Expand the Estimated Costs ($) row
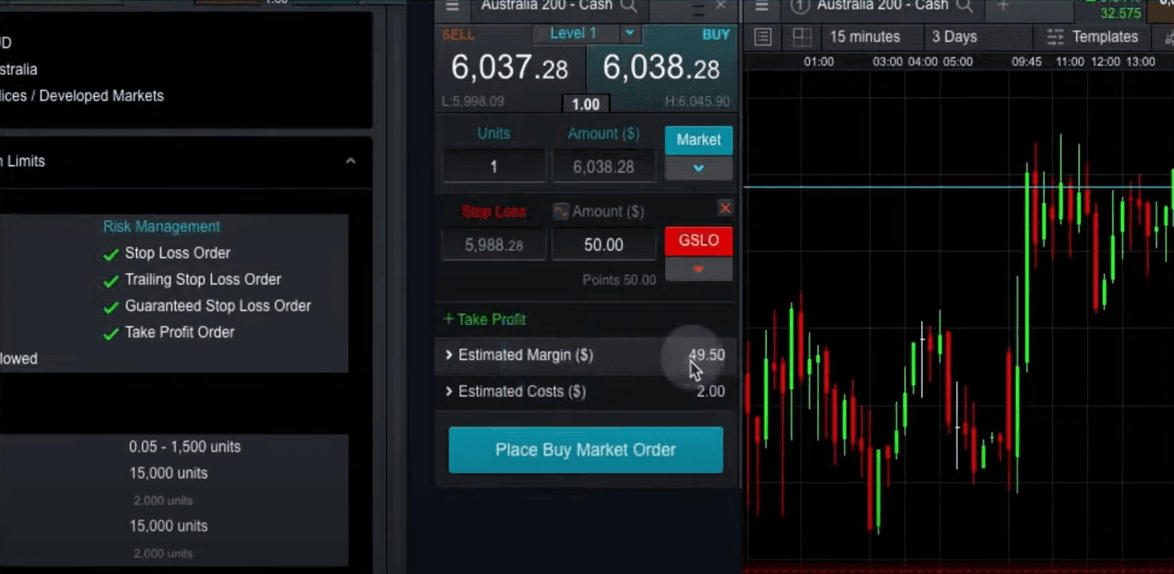The width and height of the screenshot is (1174, 574). click(449, 391)
